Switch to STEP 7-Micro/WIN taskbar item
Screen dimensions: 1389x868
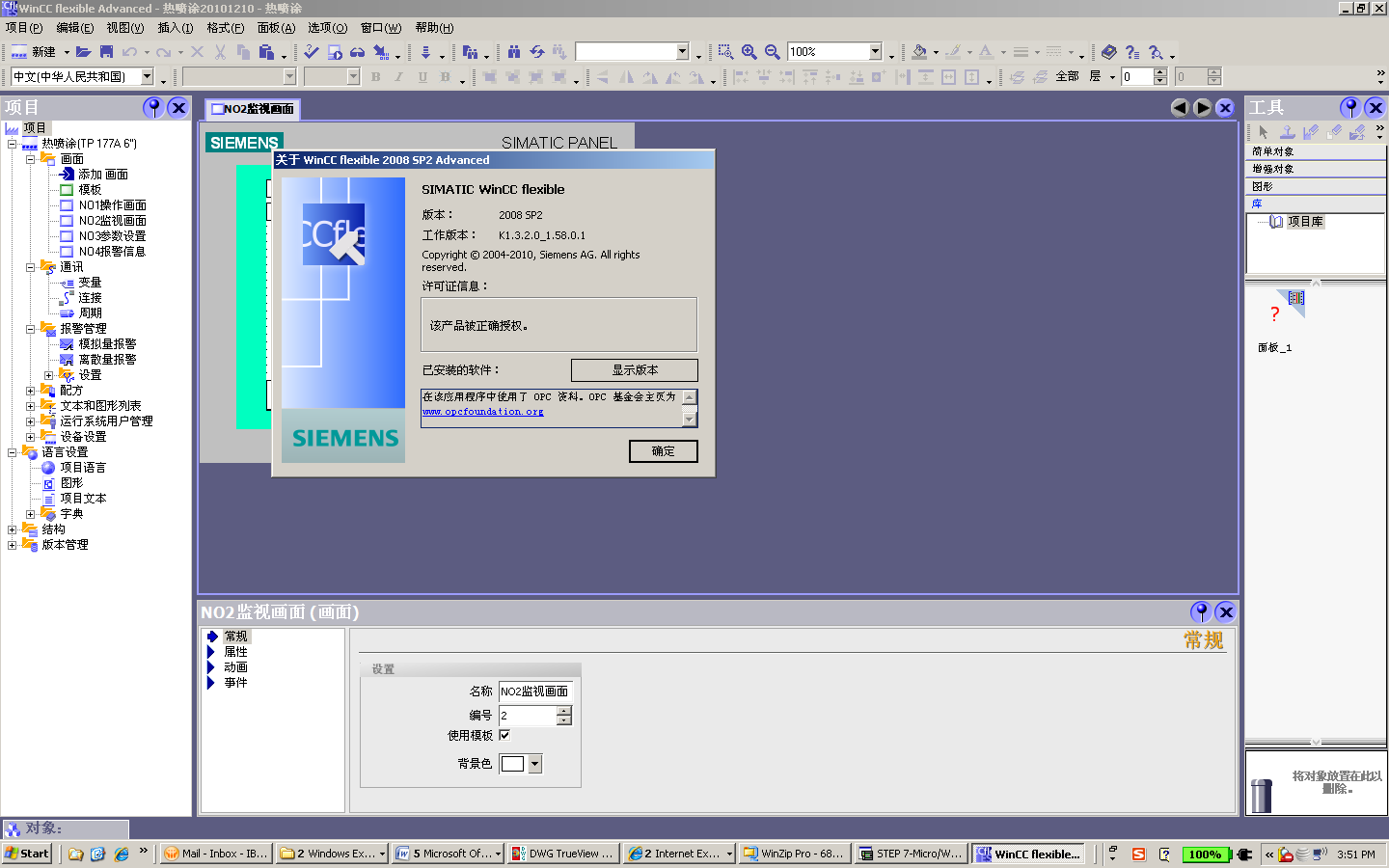pyautogui.click(x=910, y=854)
